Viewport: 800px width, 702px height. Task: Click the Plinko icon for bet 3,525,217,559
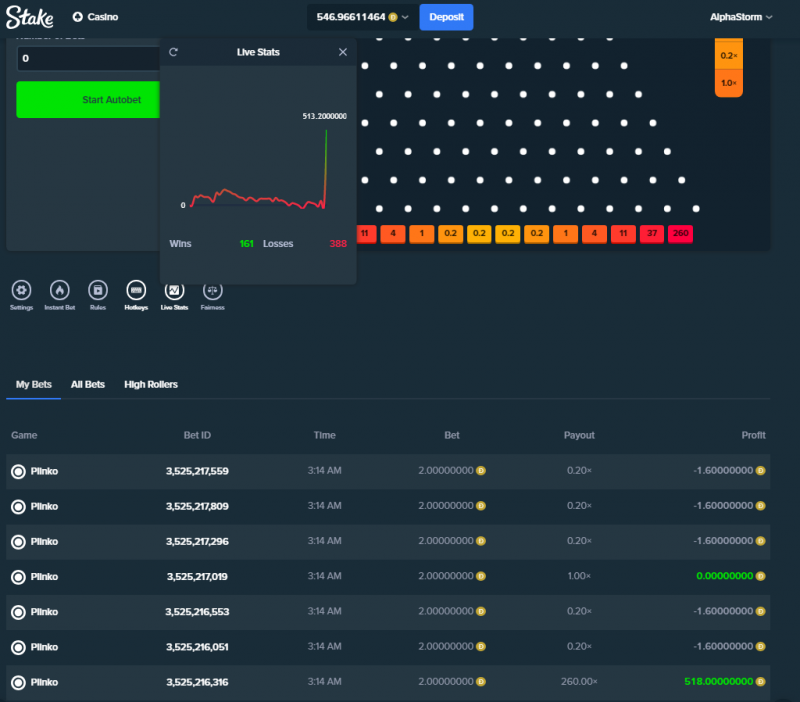(18, 471)
